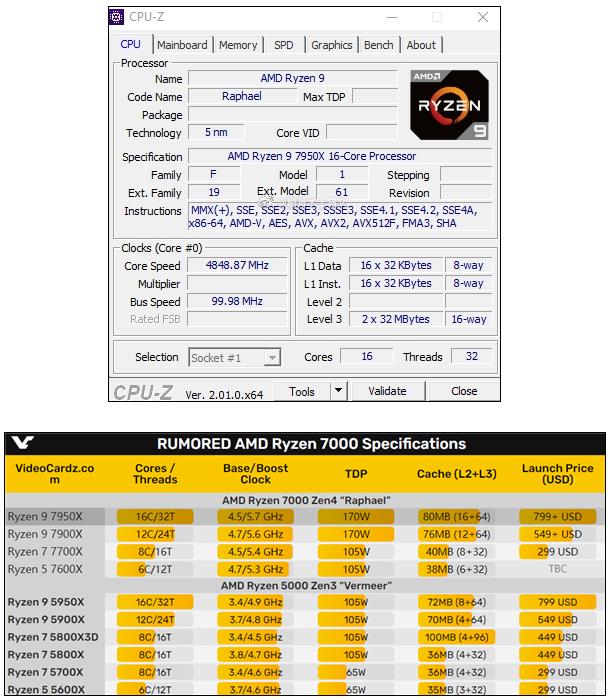612x700 pixels.
Task: Click the Cores value 16
Action: (367, 356)
